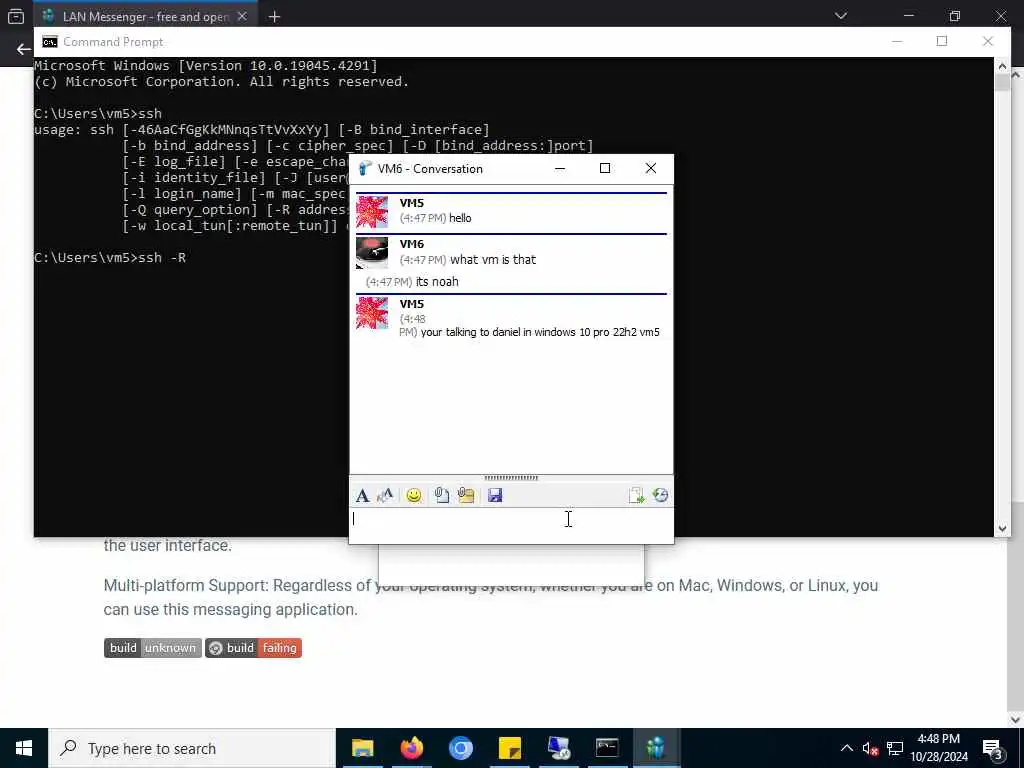Switch to Command Prompt via its taskbar icon
1024x768 pixels.
point(607,748)
